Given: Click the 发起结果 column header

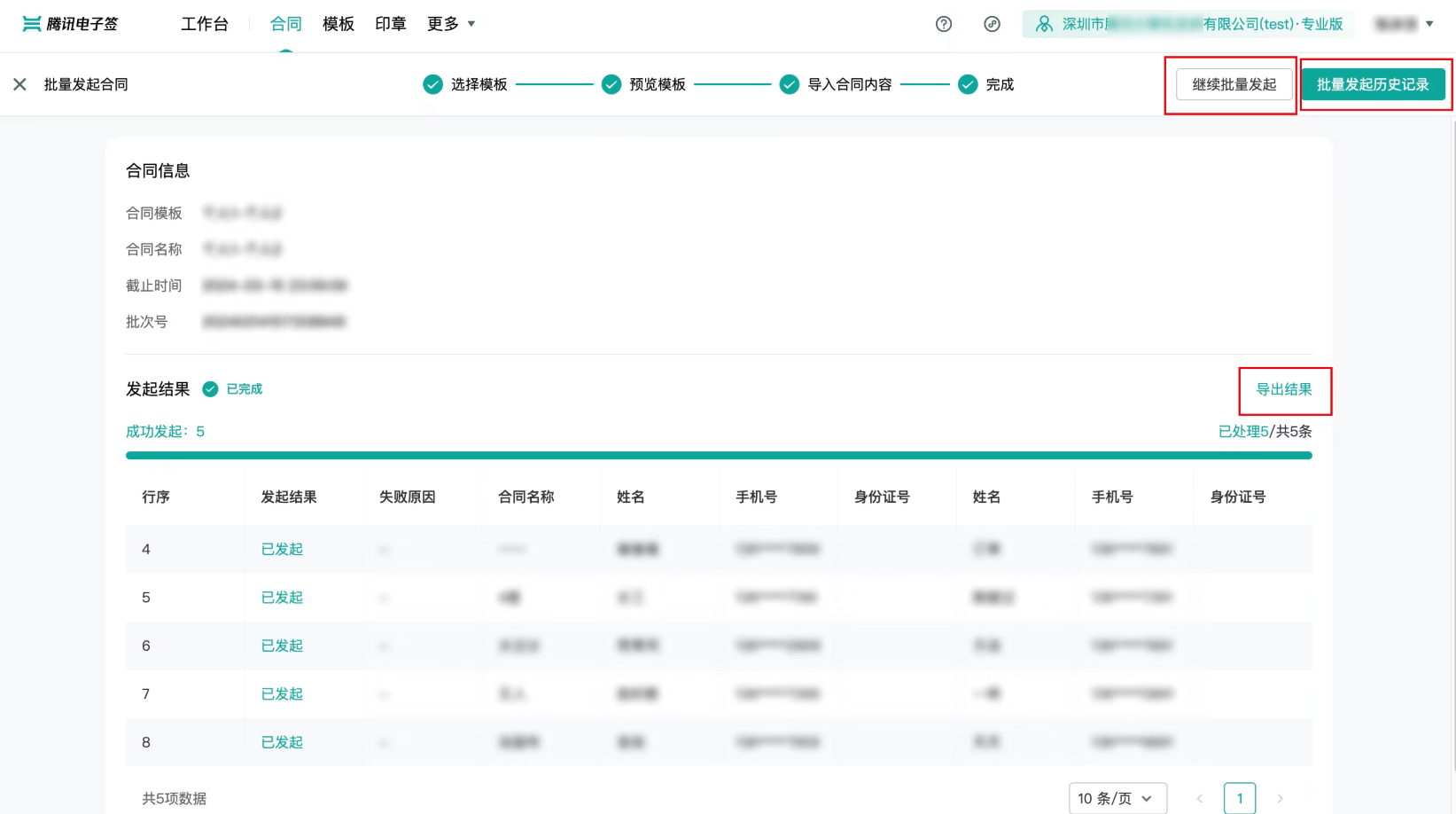Looking at the screenshot, I should tap(289, 497).
